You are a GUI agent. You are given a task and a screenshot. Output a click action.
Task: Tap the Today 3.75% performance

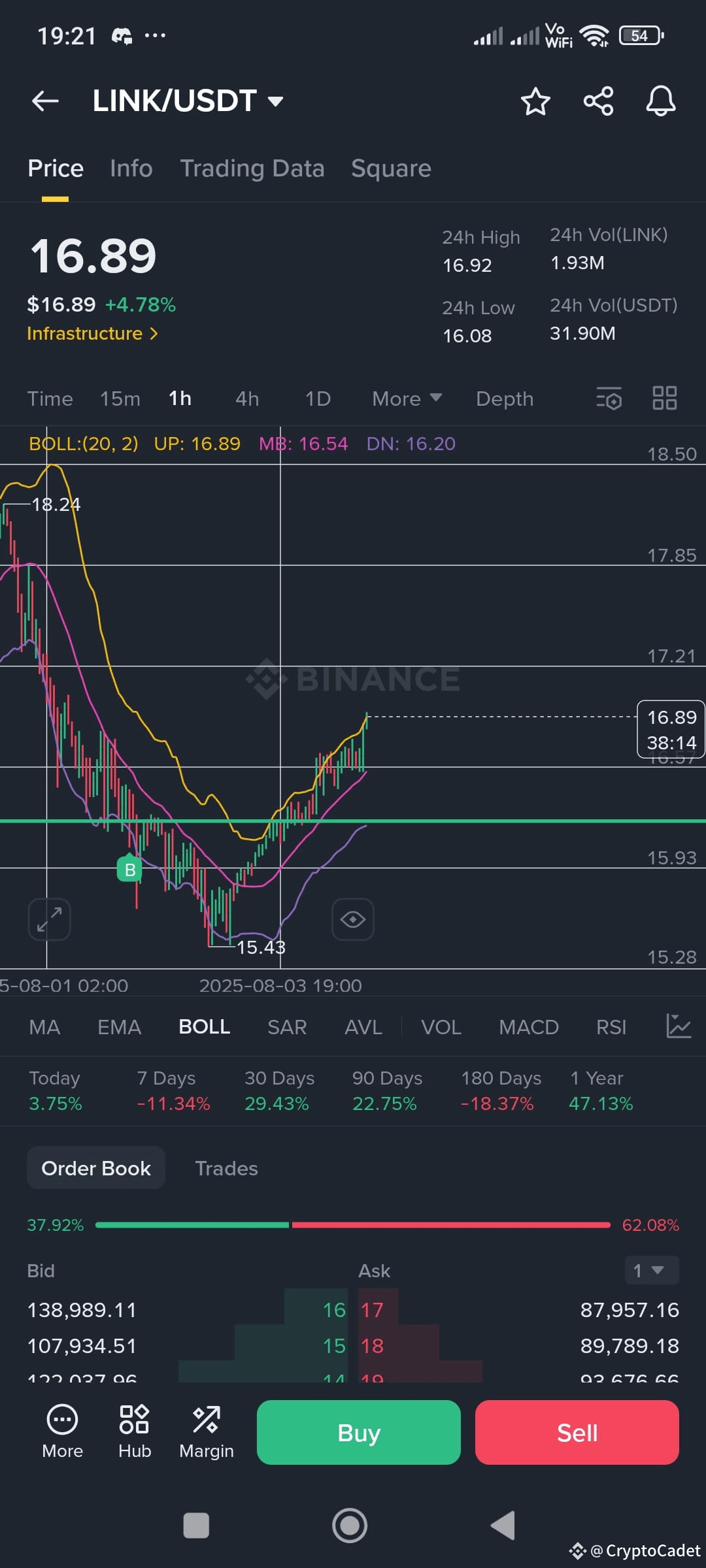[x=56, y=1091]
